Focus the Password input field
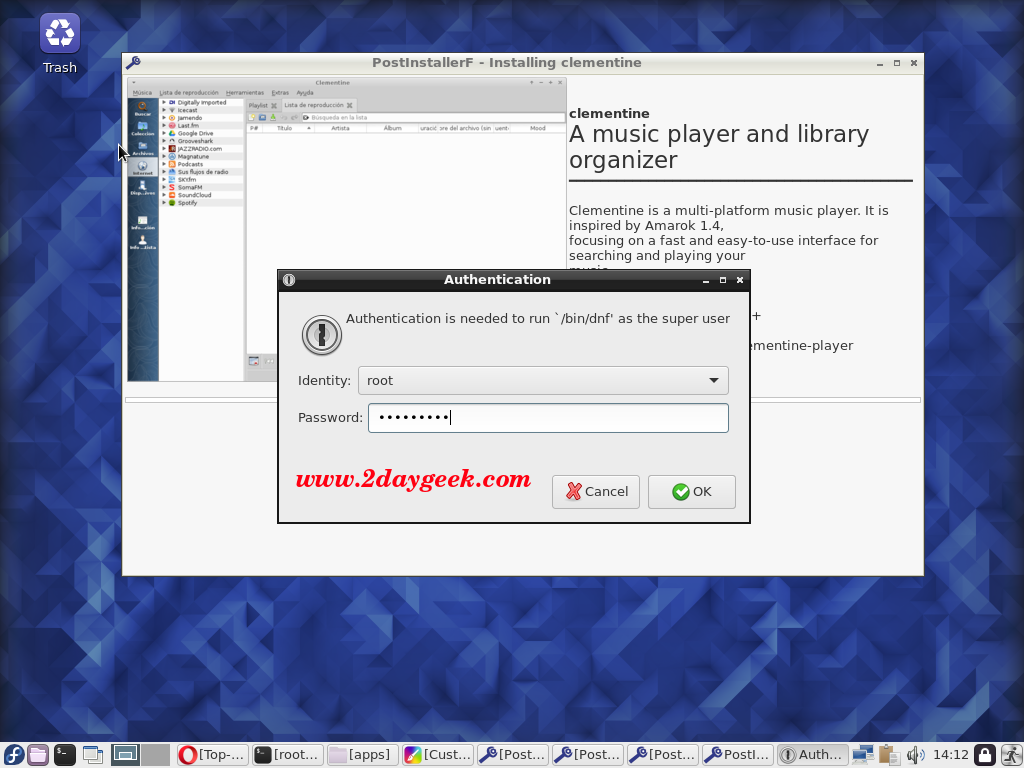Screen dimensions: 1024x768 pyautogui.click(x=549, y=418)
